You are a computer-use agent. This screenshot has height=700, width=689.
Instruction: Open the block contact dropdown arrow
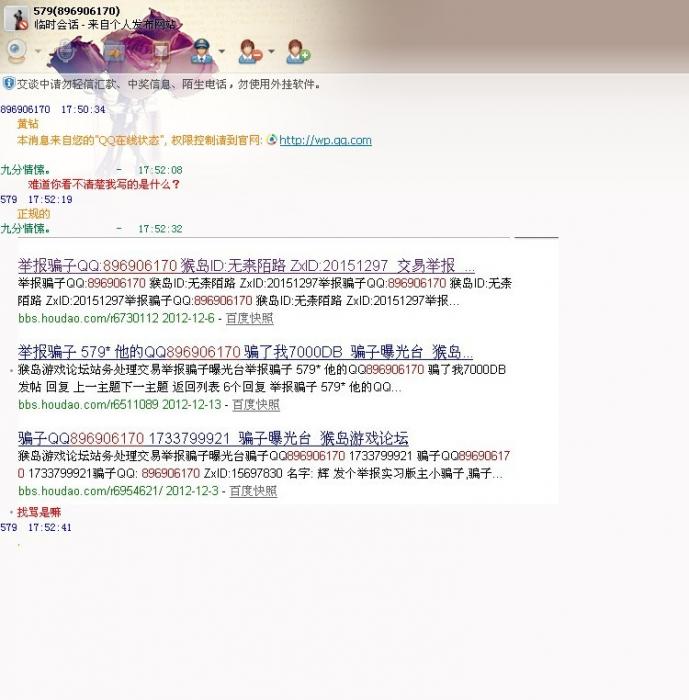pos(271,51)
